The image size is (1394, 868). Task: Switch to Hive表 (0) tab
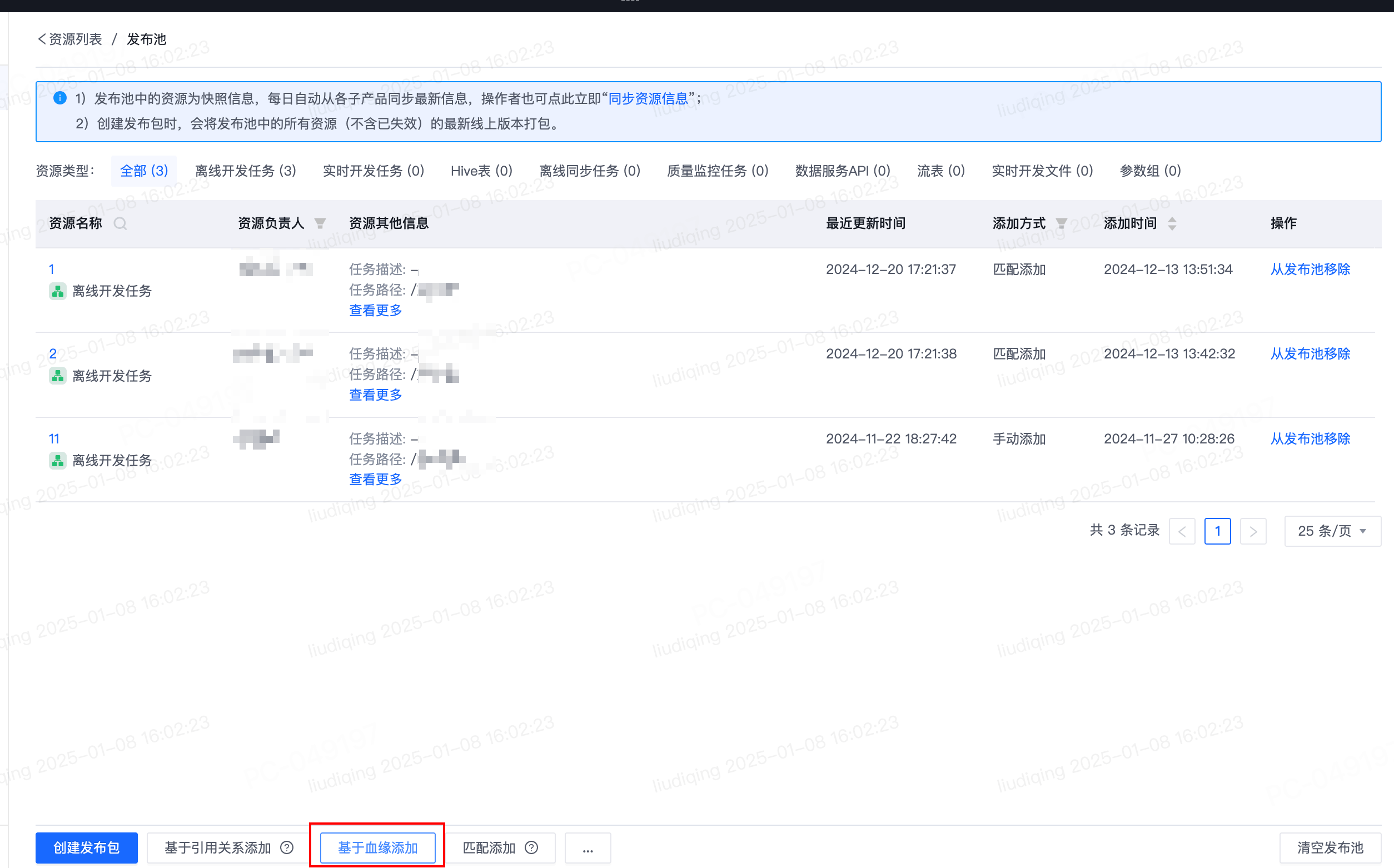481,171
